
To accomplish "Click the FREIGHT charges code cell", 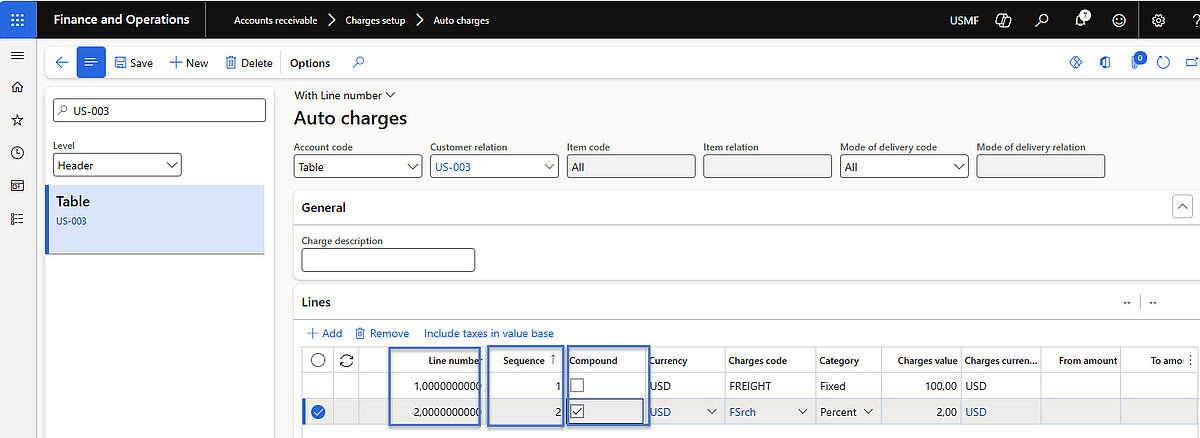I will point(768,386).
